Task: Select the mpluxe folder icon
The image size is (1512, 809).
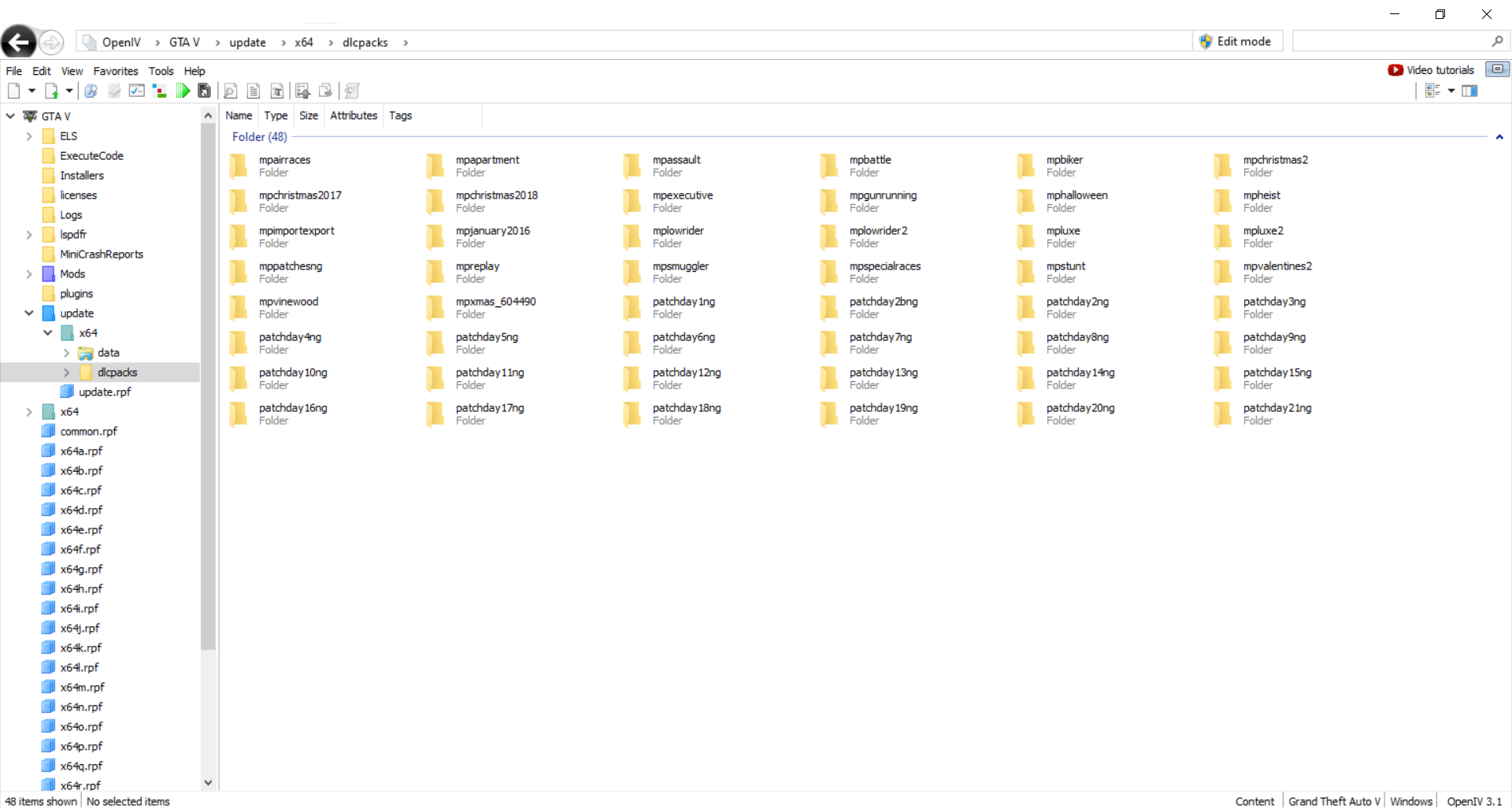Action: (x=1026, y=237)
